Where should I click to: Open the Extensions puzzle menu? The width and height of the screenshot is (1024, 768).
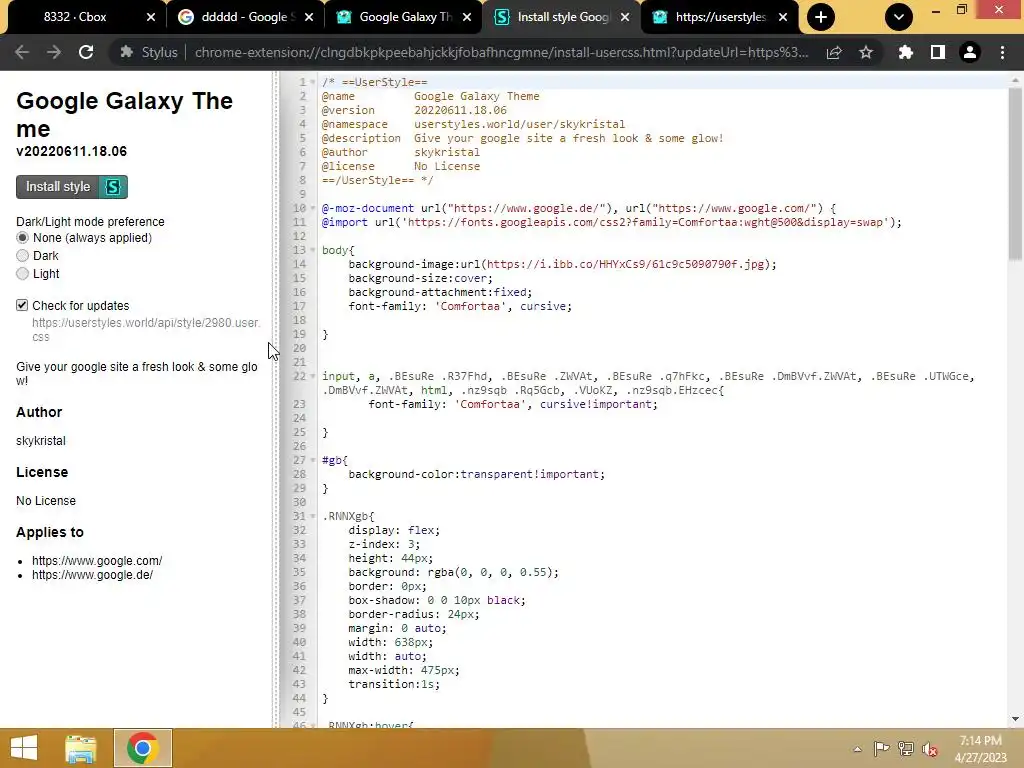coord(905,52)
